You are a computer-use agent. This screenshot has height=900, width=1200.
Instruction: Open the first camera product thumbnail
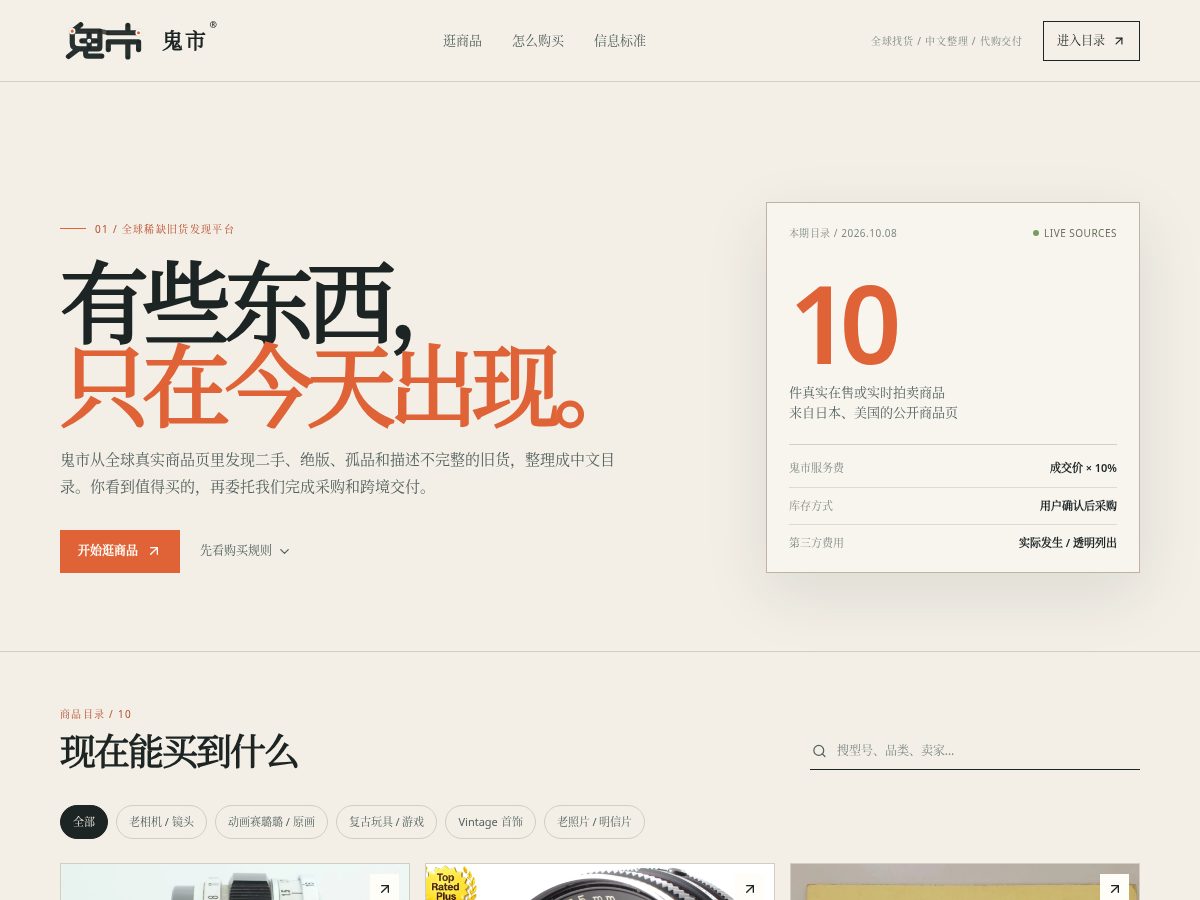click(235, 882)
